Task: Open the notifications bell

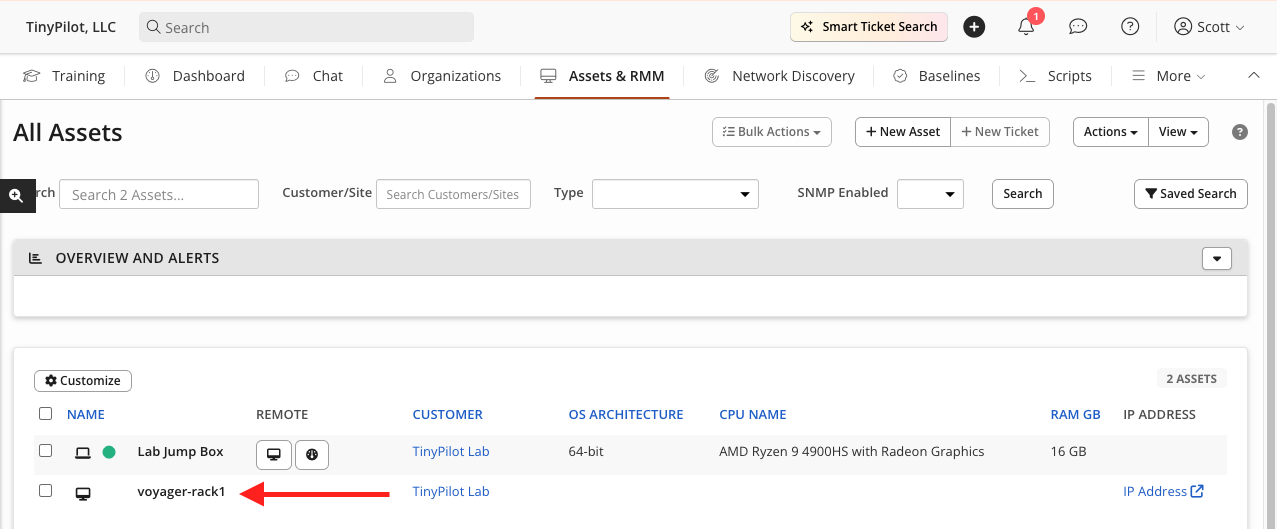Action: (x=1026, y=27)
